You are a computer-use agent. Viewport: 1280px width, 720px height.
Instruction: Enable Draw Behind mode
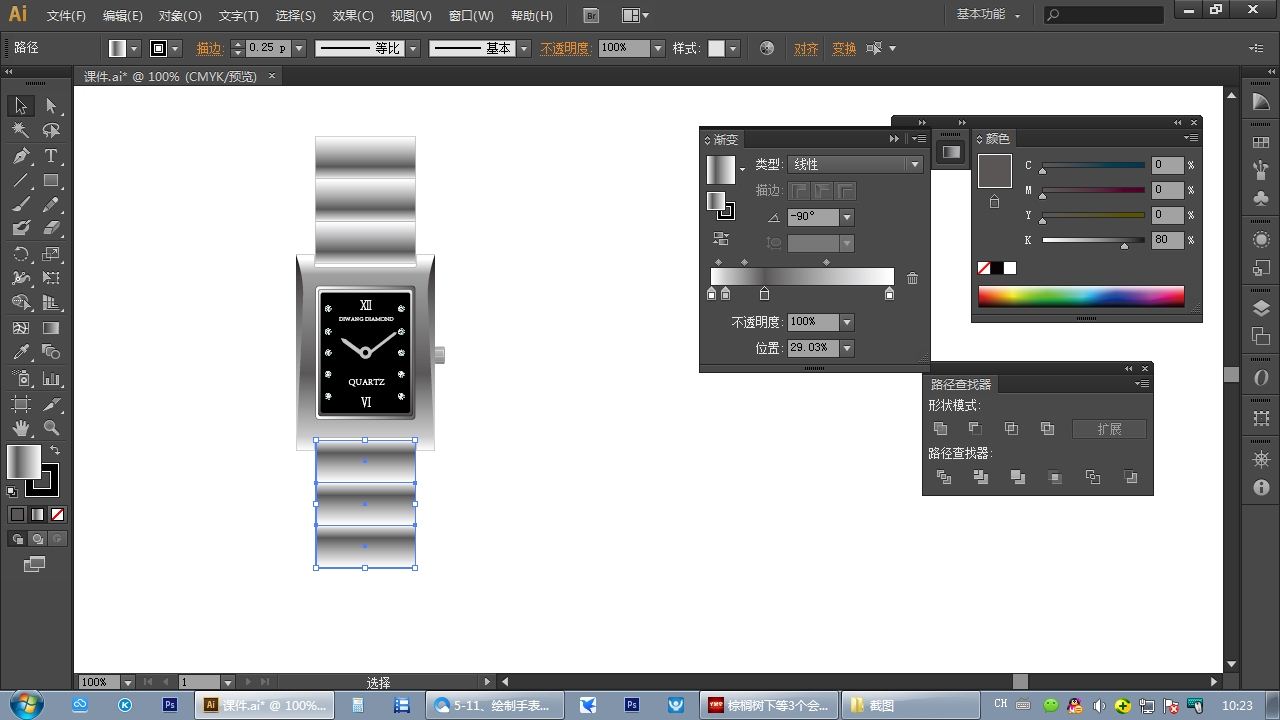37,539
